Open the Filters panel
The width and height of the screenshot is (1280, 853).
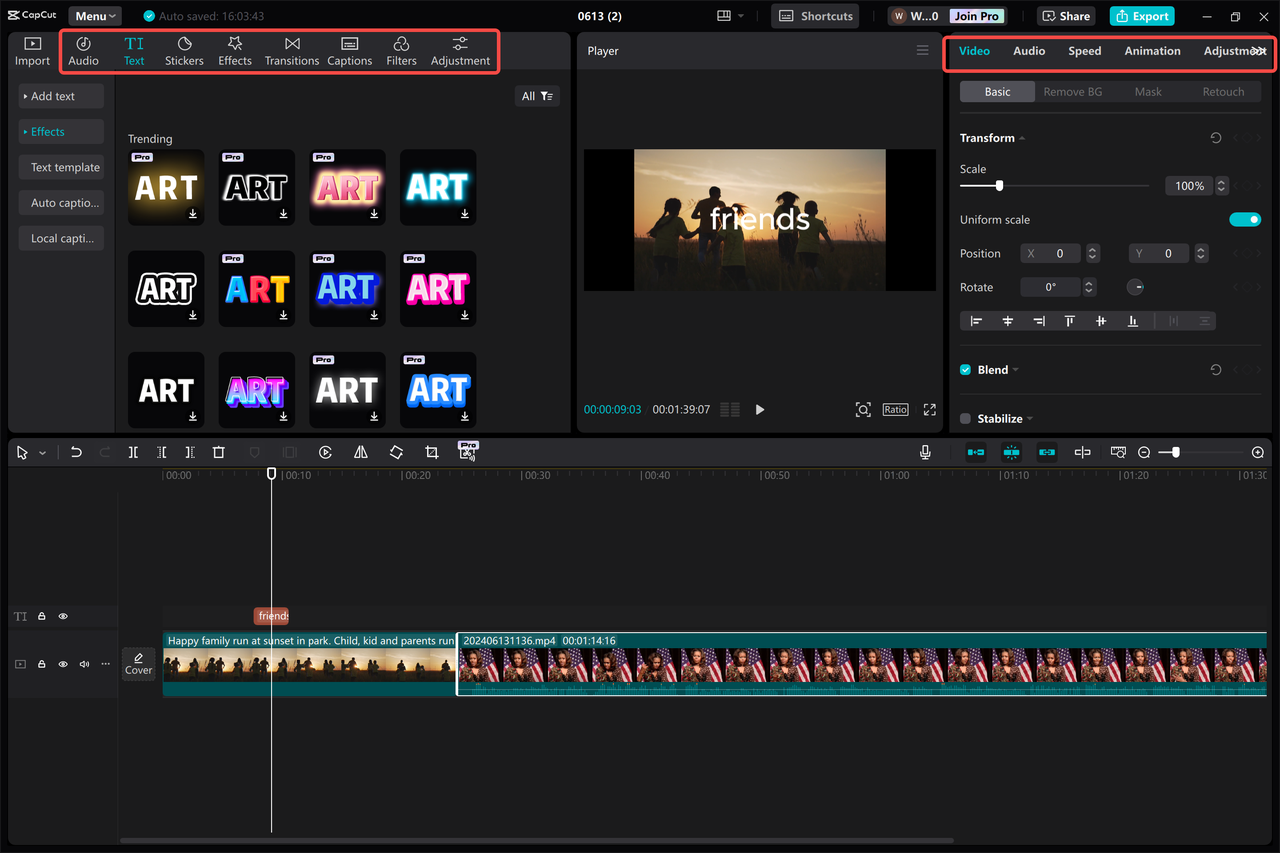pyautogui.click(x=401, y=50)
